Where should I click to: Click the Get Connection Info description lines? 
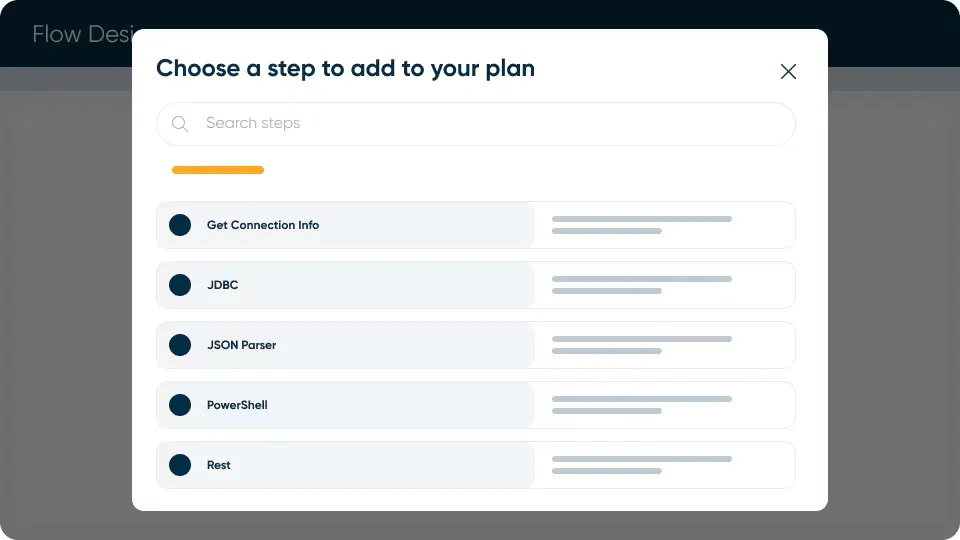641,225
